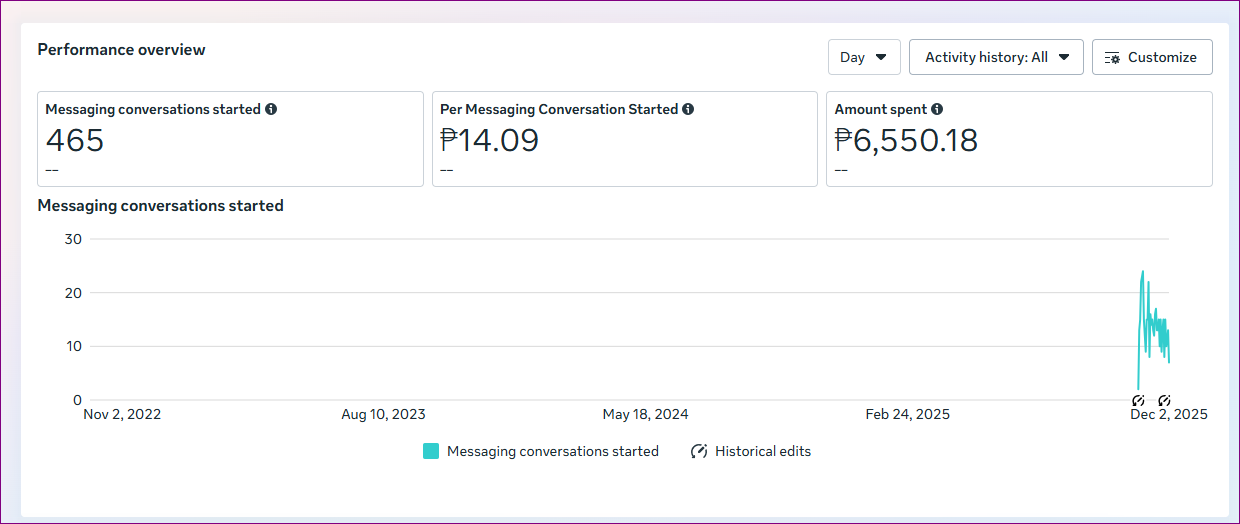The height and width of the screenshot is (524, 1240).
Task: Click the highest peak of the teal line
Action: coord(1142,271)
